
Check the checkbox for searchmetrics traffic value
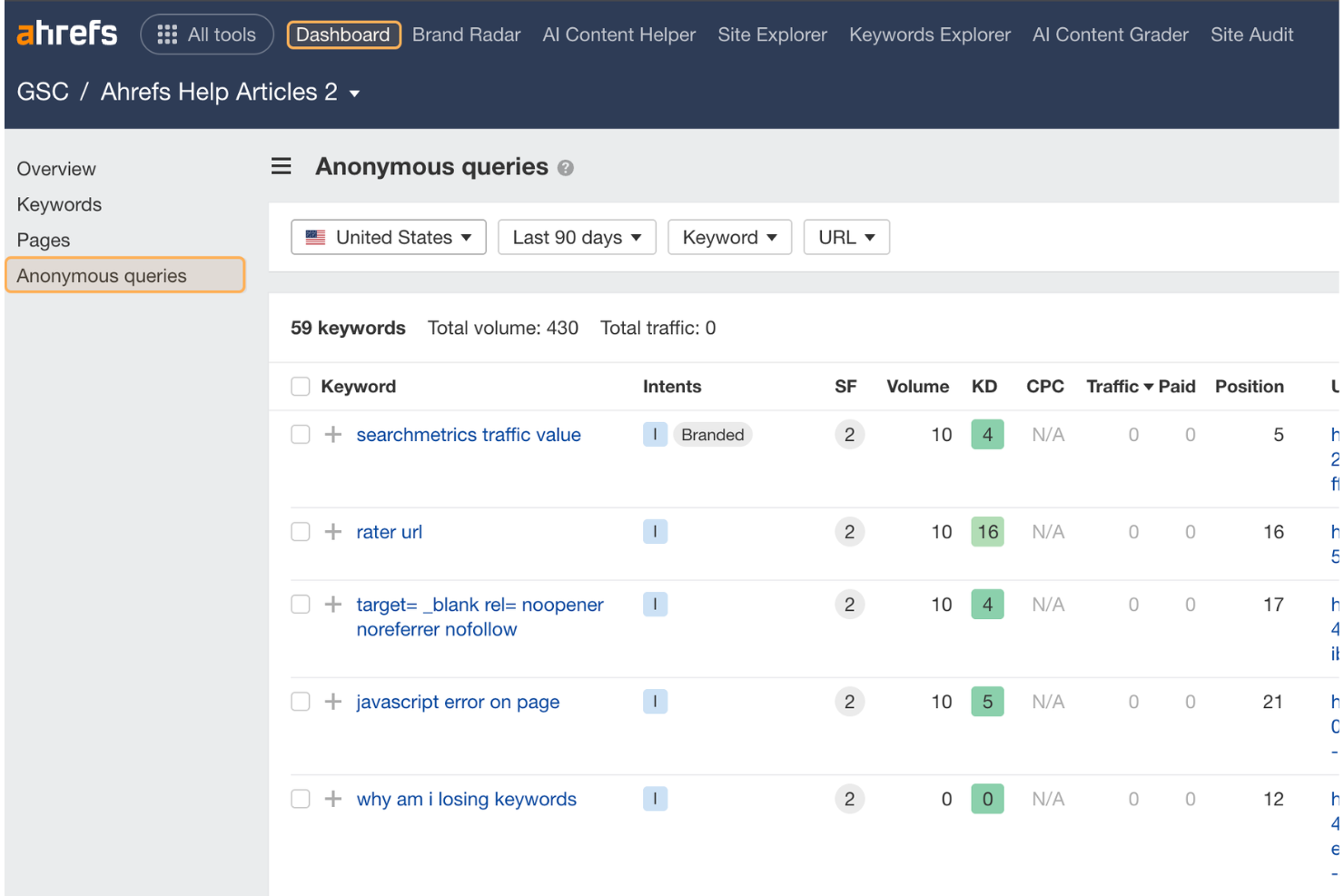(300, 435)
